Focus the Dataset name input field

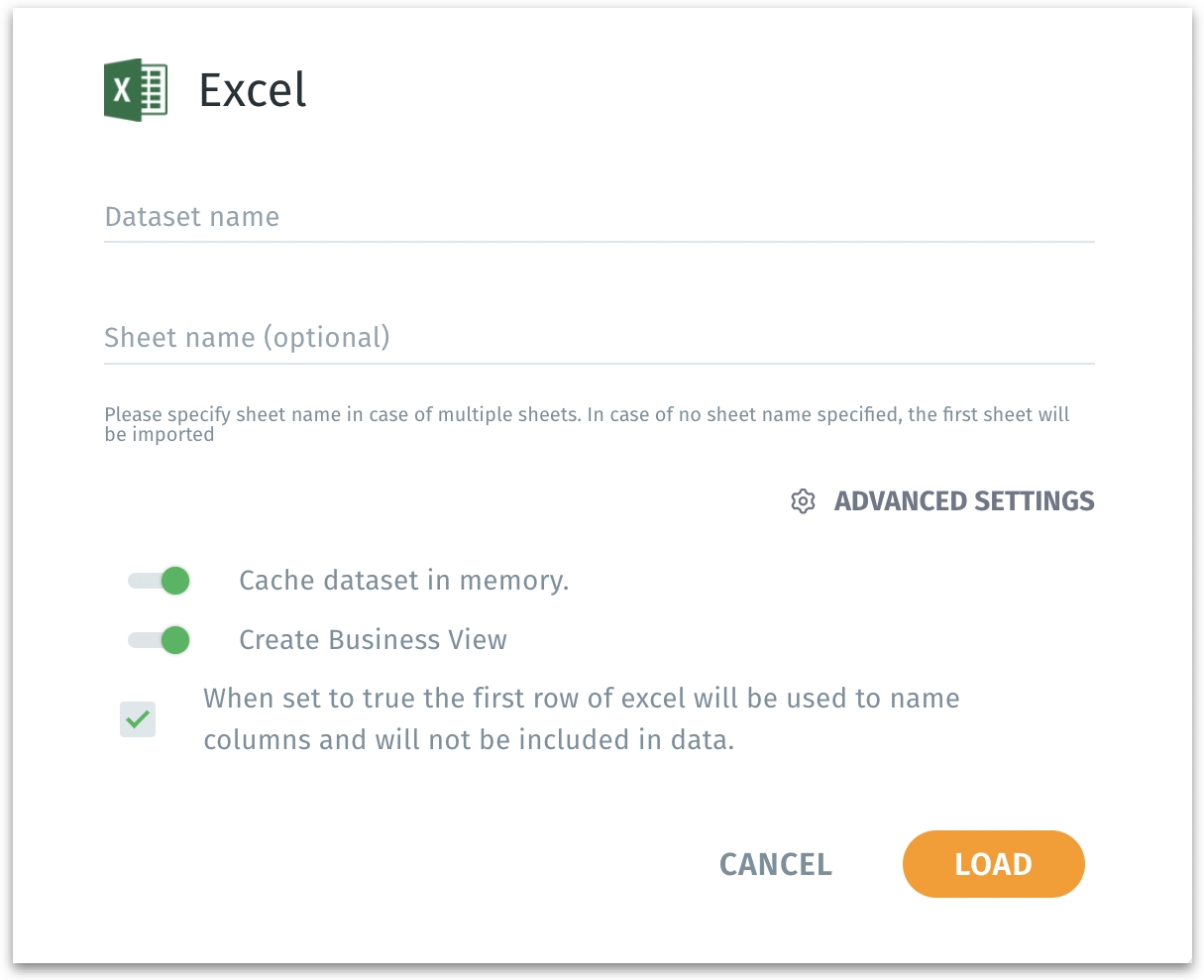coord(599,217)
